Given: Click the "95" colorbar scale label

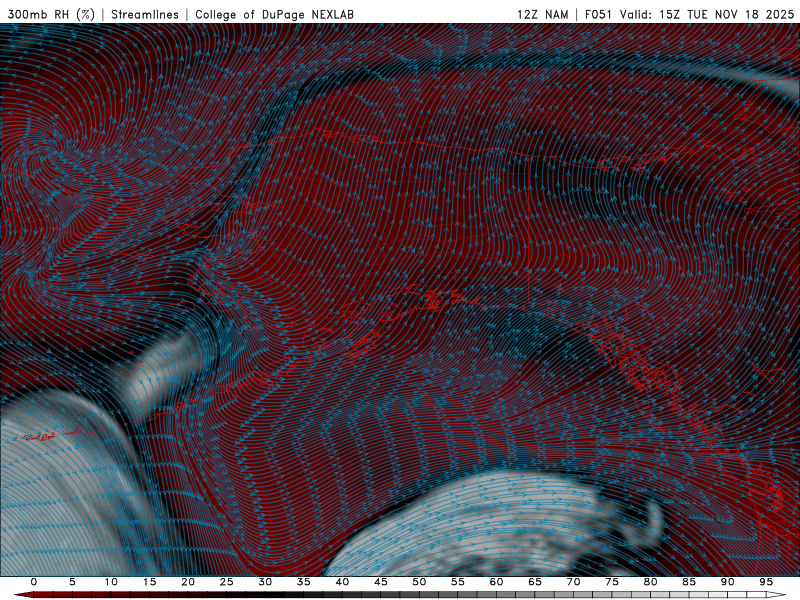Looking at the screenshot, I should [766, 582].
